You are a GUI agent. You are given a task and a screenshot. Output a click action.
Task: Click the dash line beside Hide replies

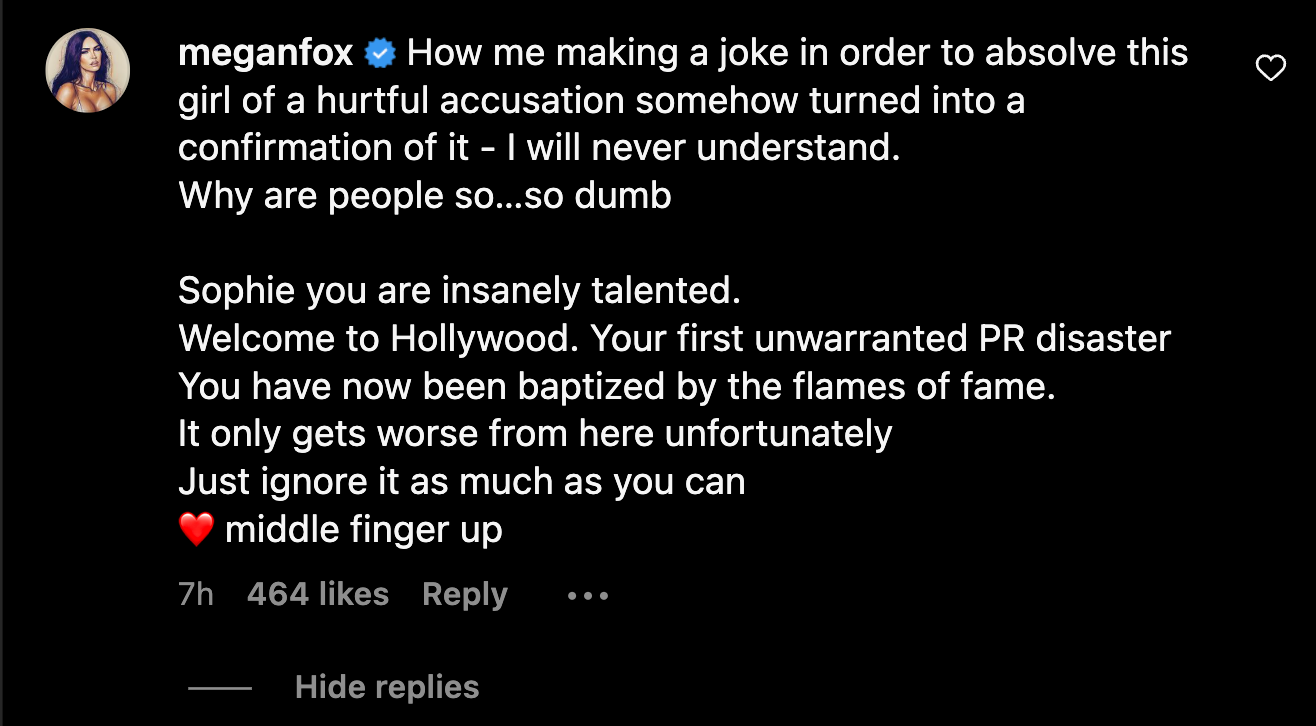220,688
